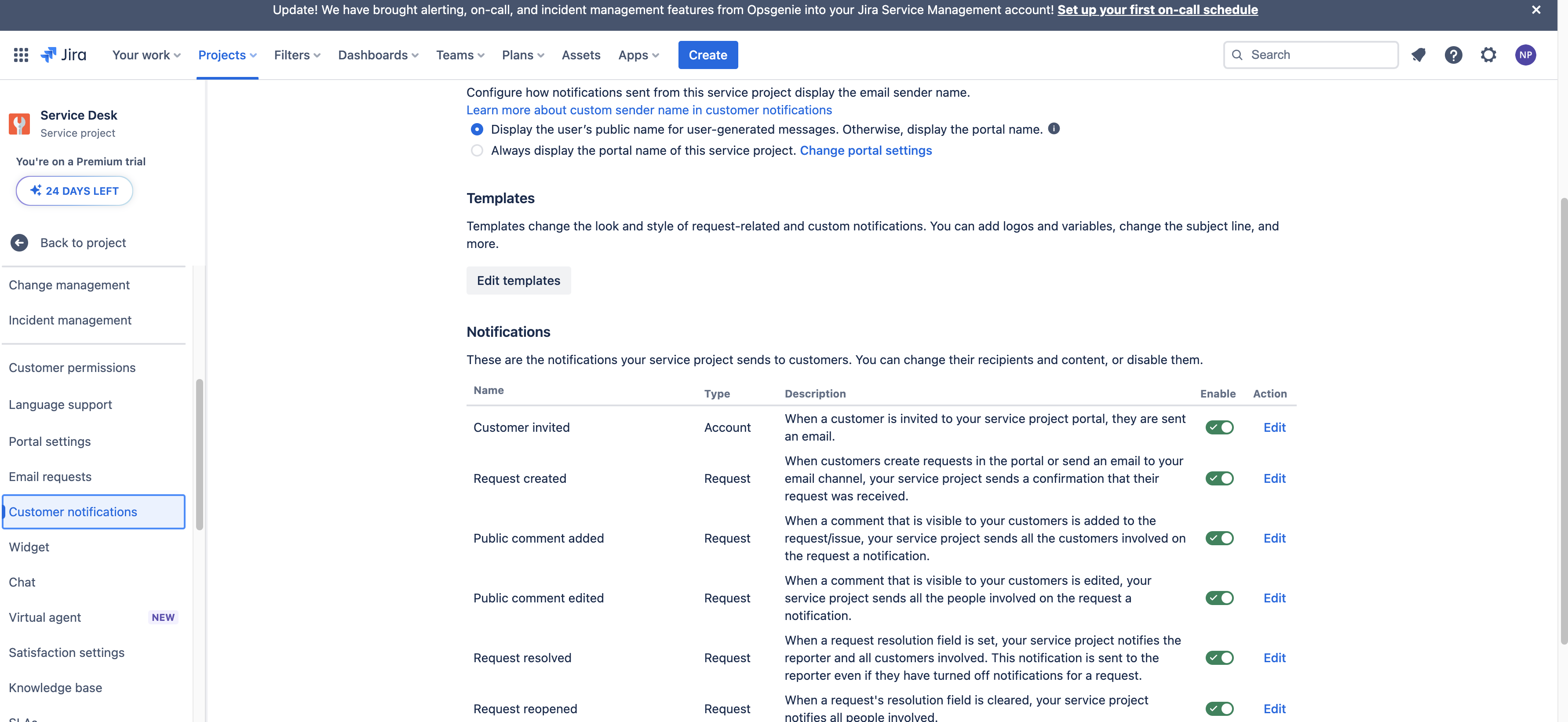This screenshot has height=722, width=1568.
Task: Open the Jira app switcher grid
Action: 20,55
